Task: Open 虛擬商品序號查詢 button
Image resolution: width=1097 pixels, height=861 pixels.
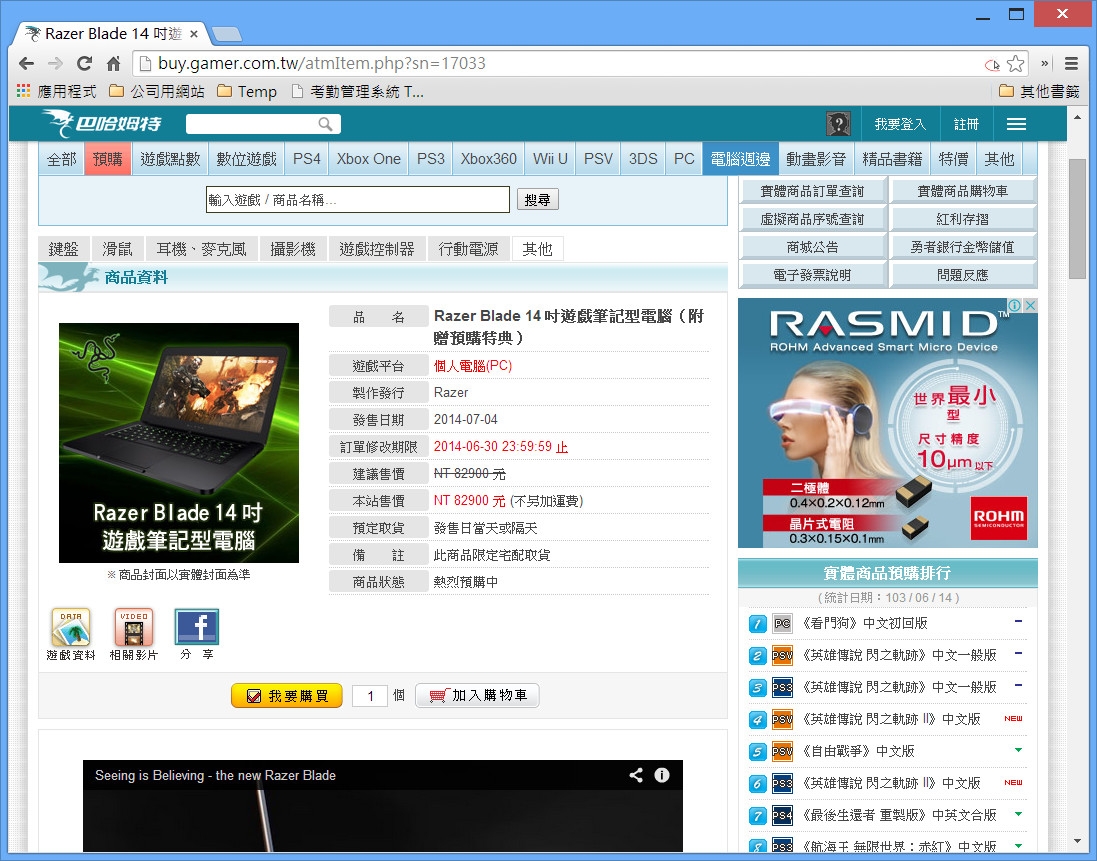Action: pos(812,219)
